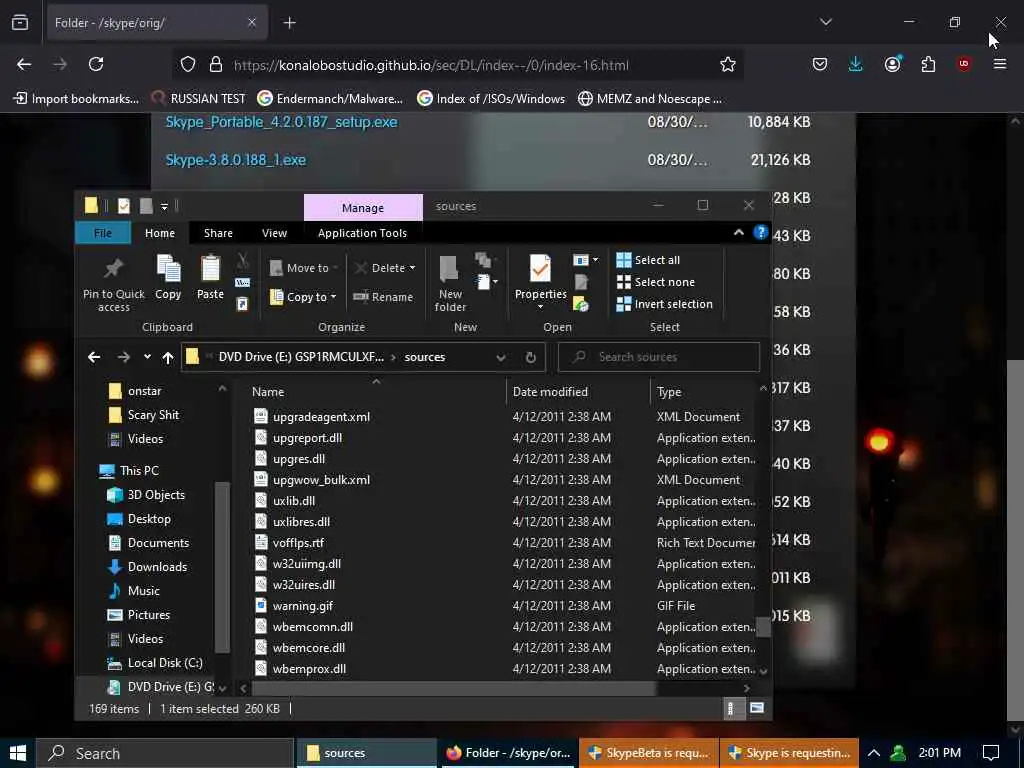Open the notification center icon in taskbar
The image size is (1024, 768).
[991, 753]
